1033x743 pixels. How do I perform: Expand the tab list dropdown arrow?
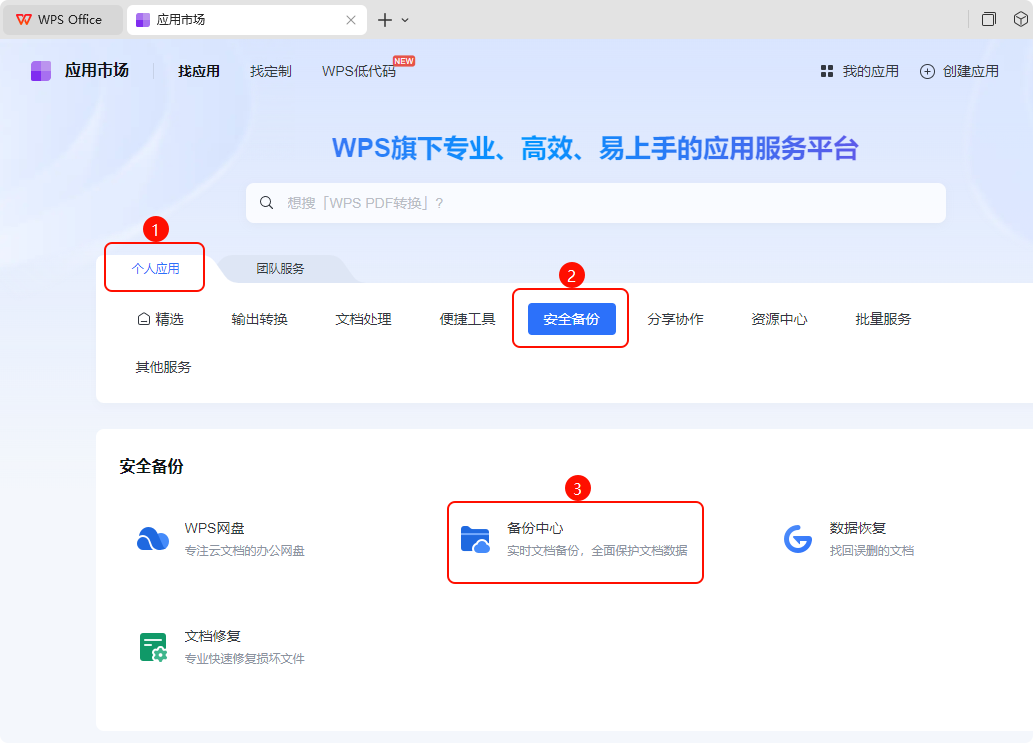pos(405,20)
